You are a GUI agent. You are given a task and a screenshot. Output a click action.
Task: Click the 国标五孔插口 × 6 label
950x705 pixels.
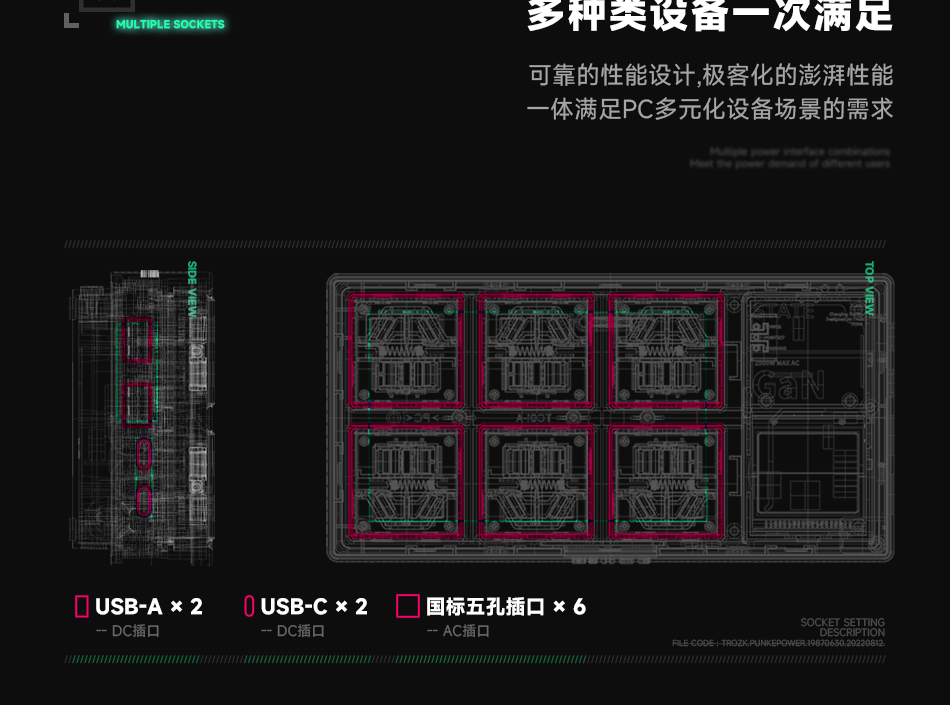[x=506, y=606]
